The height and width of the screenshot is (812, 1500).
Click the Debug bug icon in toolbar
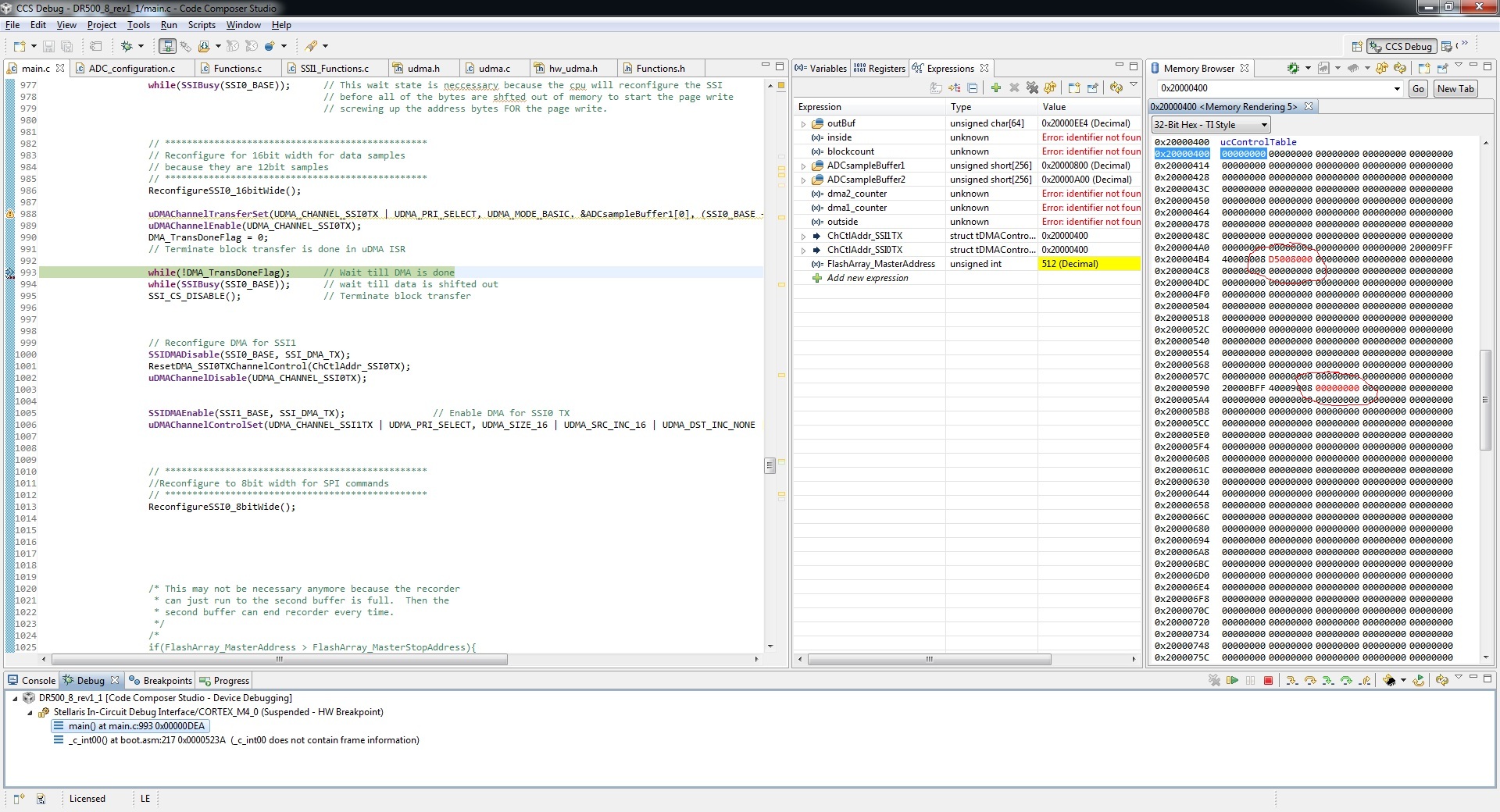click(x=126, y=47)
